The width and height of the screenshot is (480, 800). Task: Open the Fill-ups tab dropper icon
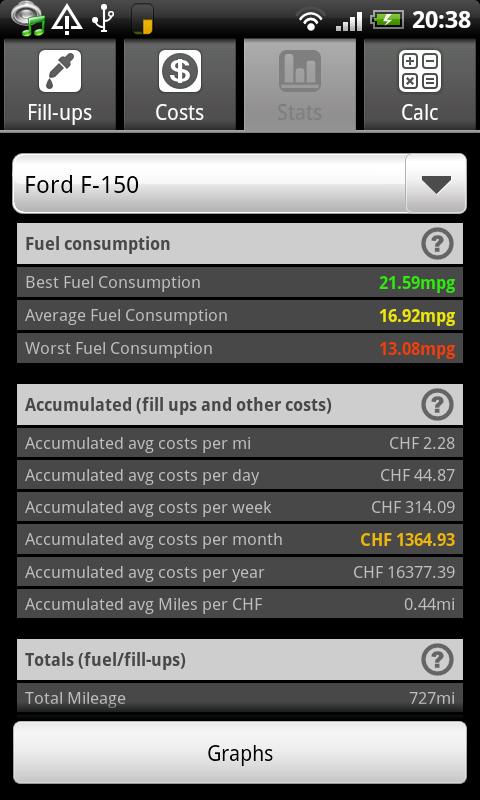tap(60, 71)
